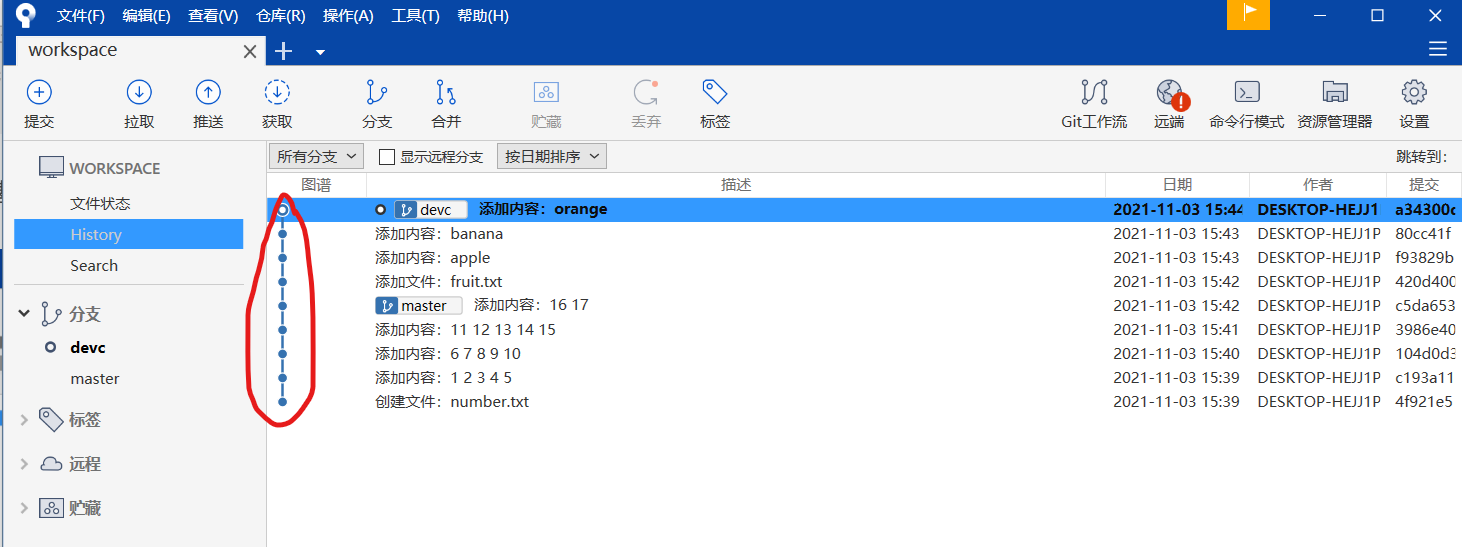Open the 操作(A) menu
The height and width of the screenshot is (547, 1462).
coord(348,16)
